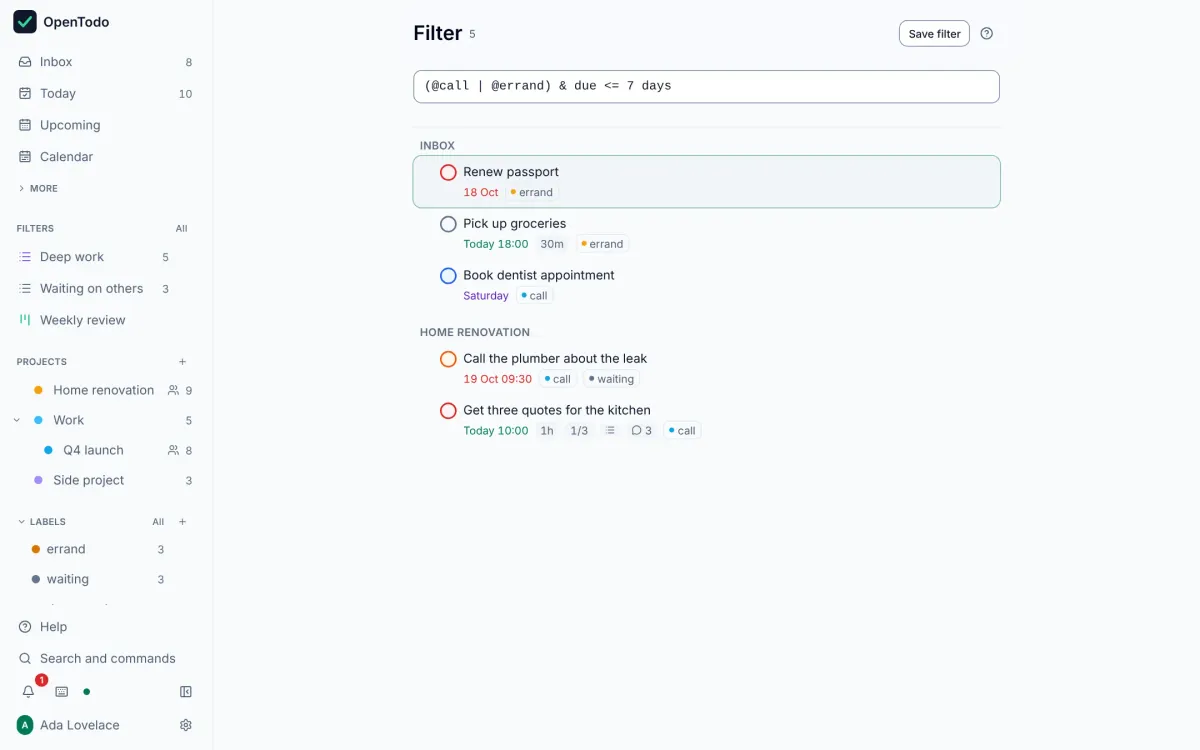Focus the filter query input field

706,86
